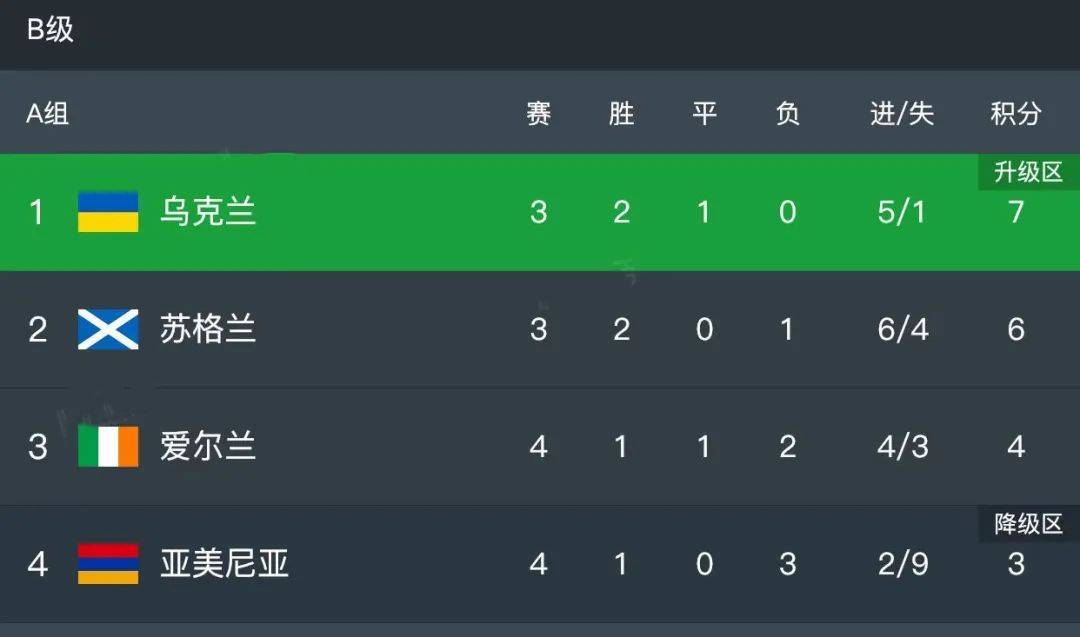Viewport: 1080px width, 637px height.
Task: Click the 升级区 promotion badge
Action: 1029,172
